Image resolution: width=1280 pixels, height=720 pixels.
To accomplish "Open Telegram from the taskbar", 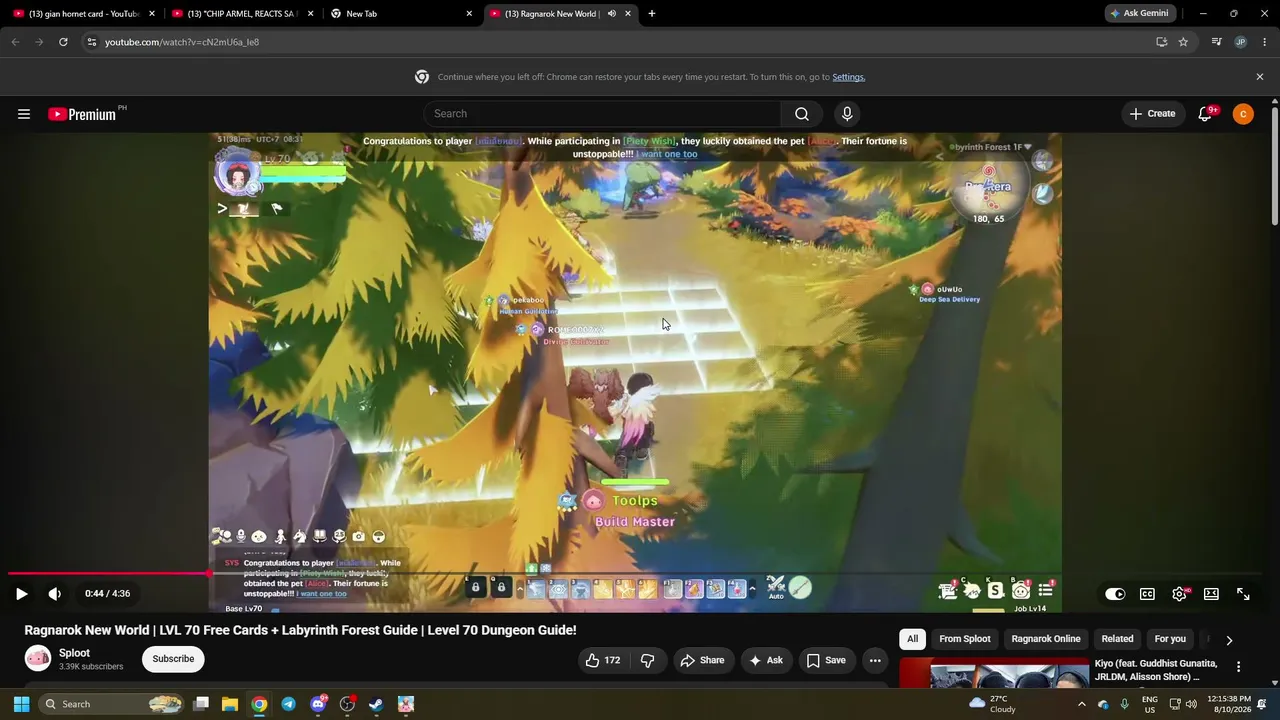I will [x=288, y=704].
